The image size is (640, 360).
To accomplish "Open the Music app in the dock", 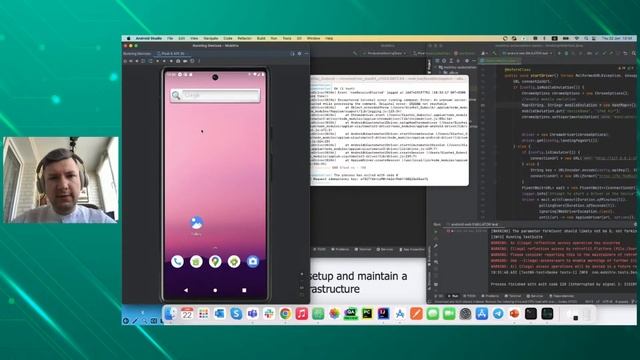I will 302,313.
